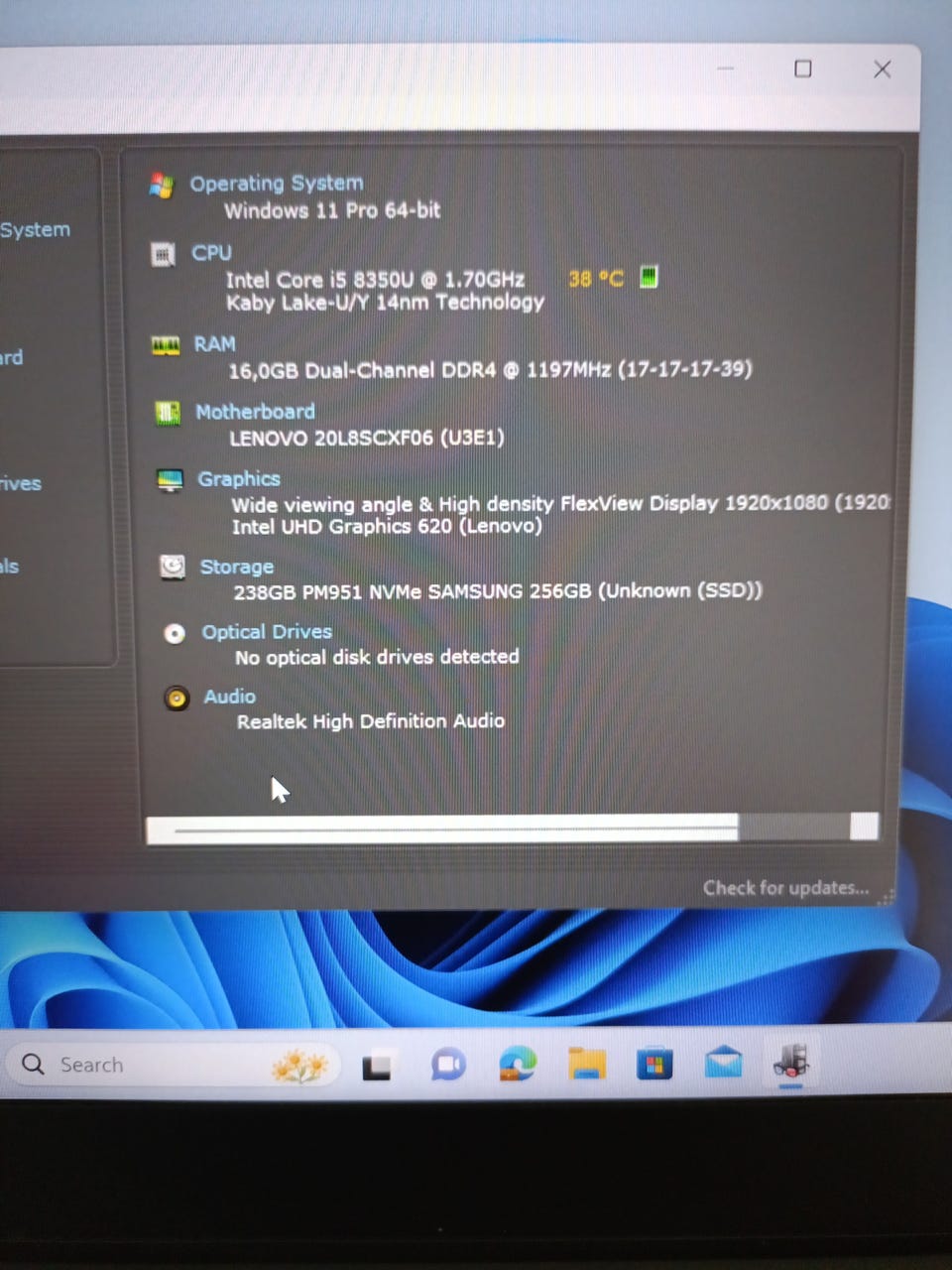Image resolution: width=952 pixels, height=1270 pixels.
Task: Click the RAM memory stick icon
Action: pos(165,345)
